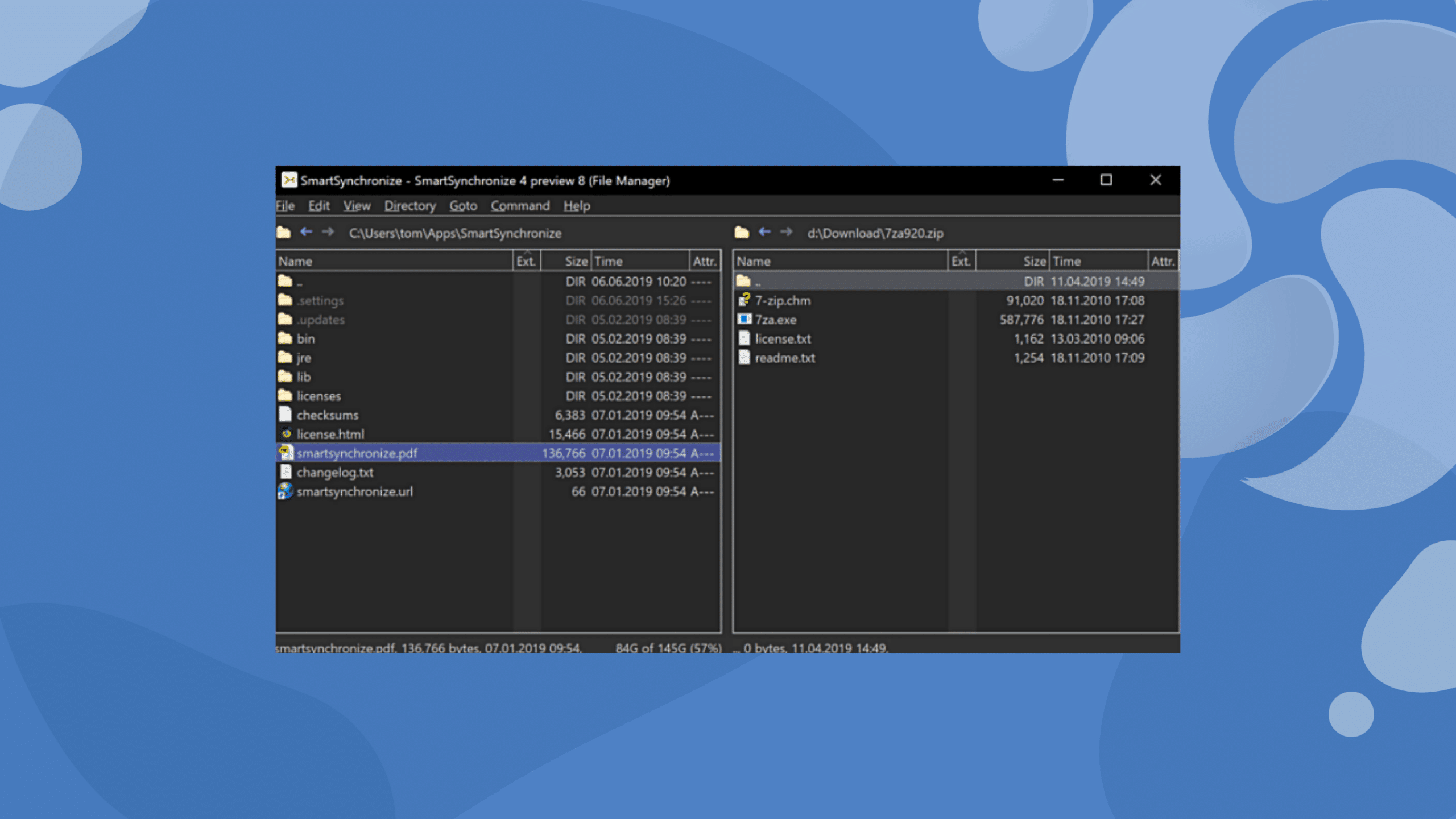Sort left pane by Attr. column
The image size is (1456, 819).
tap(705, 261)
